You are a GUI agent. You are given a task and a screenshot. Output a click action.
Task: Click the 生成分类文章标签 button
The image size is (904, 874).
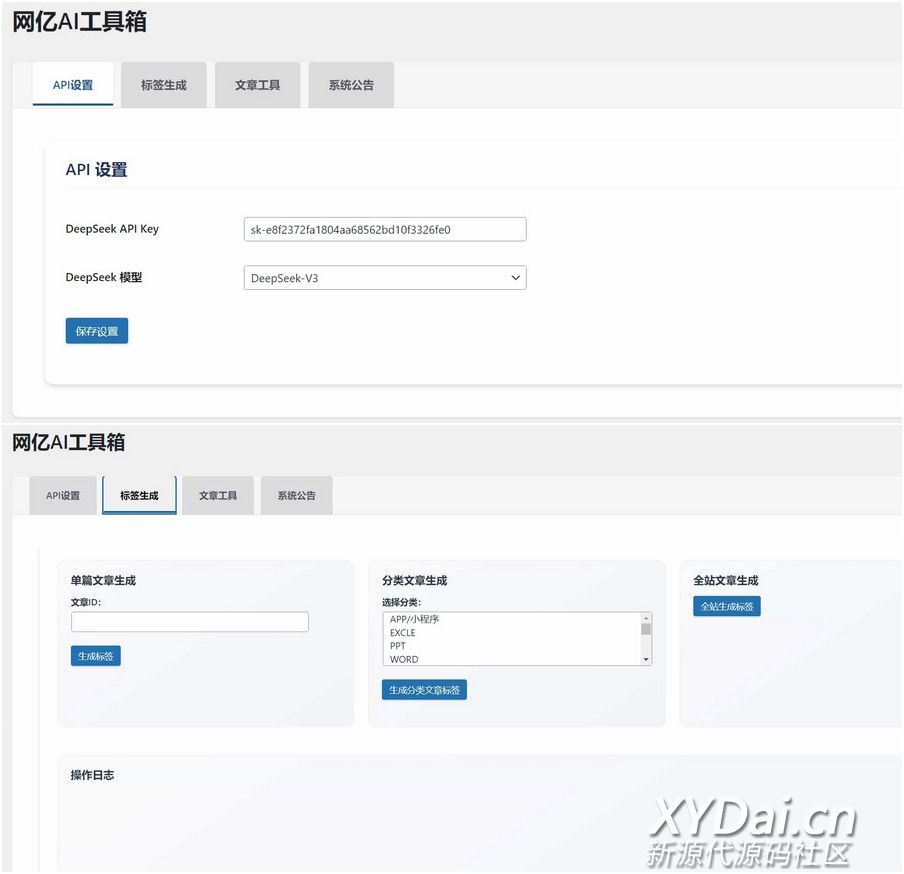pyautogui.click(x=424, y=690)
